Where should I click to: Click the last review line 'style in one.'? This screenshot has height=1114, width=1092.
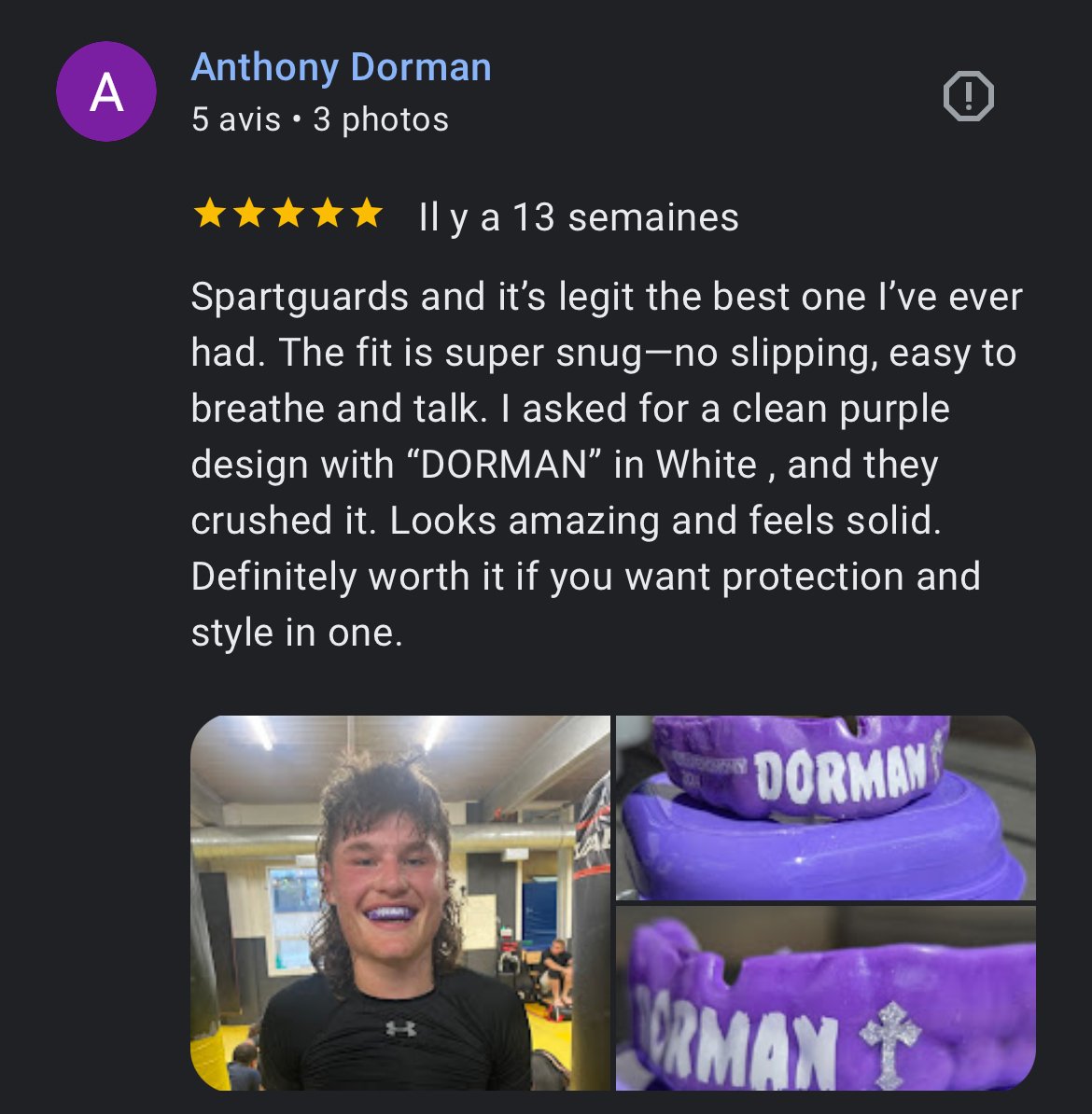(x=297, y=633)
